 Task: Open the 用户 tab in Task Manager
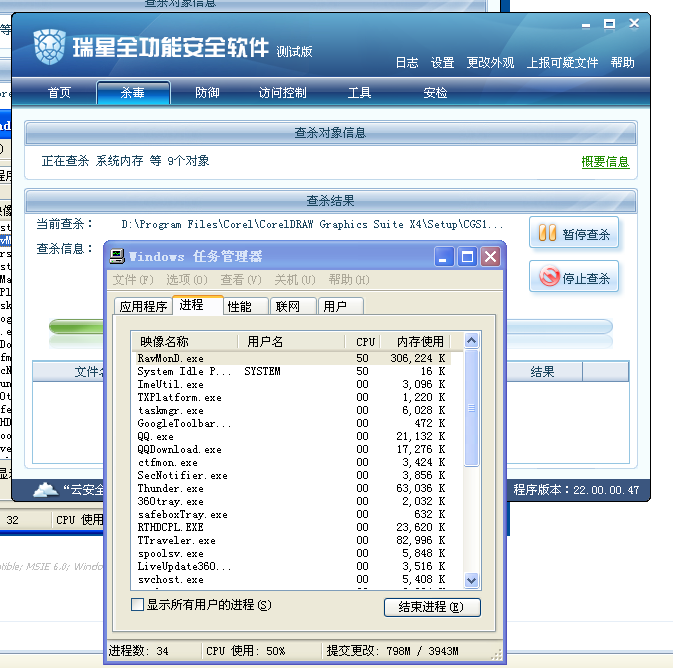pyautogui.click(x=341, y=307)
